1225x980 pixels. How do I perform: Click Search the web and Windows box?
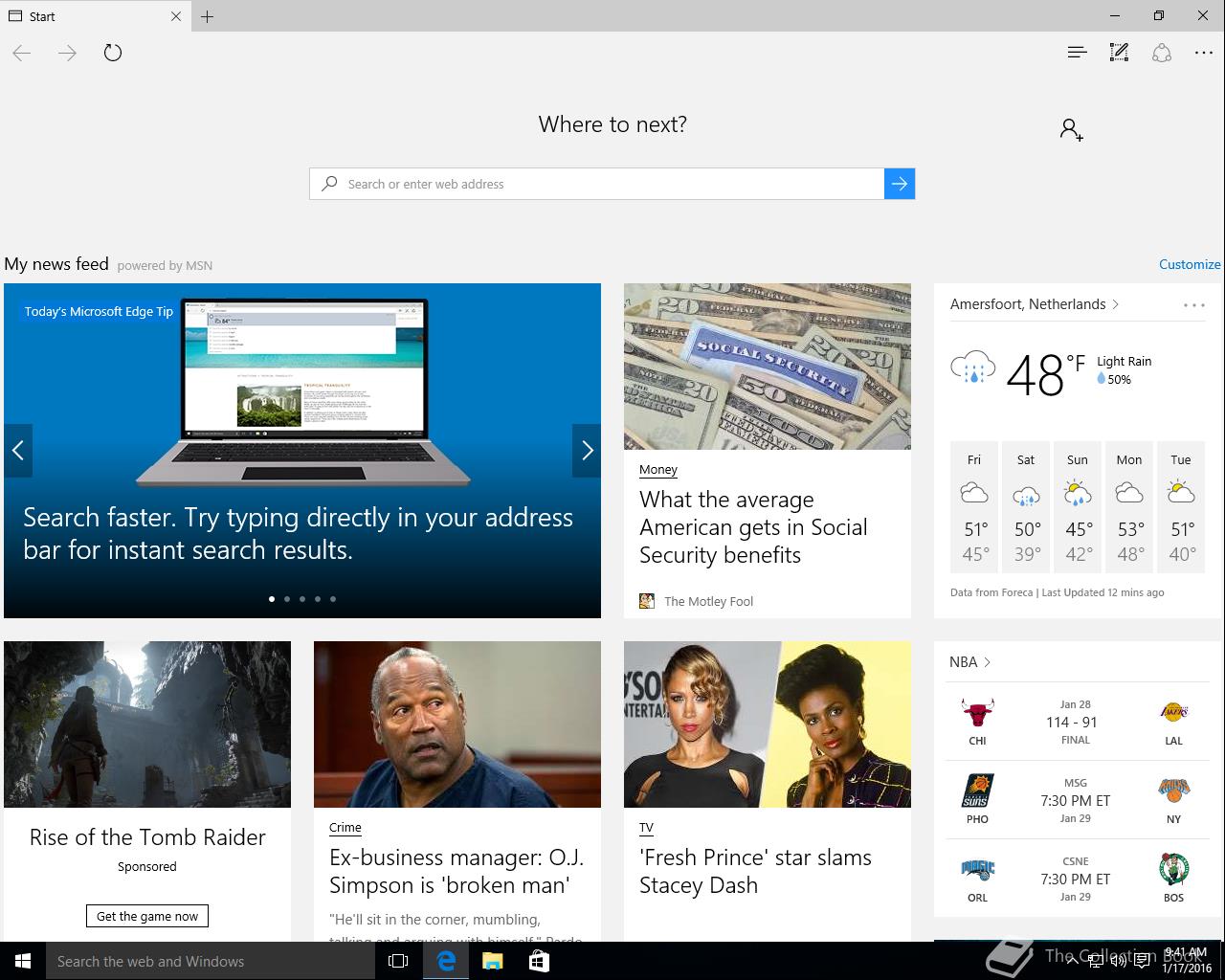pyautogui.click(x=211, y=961)
